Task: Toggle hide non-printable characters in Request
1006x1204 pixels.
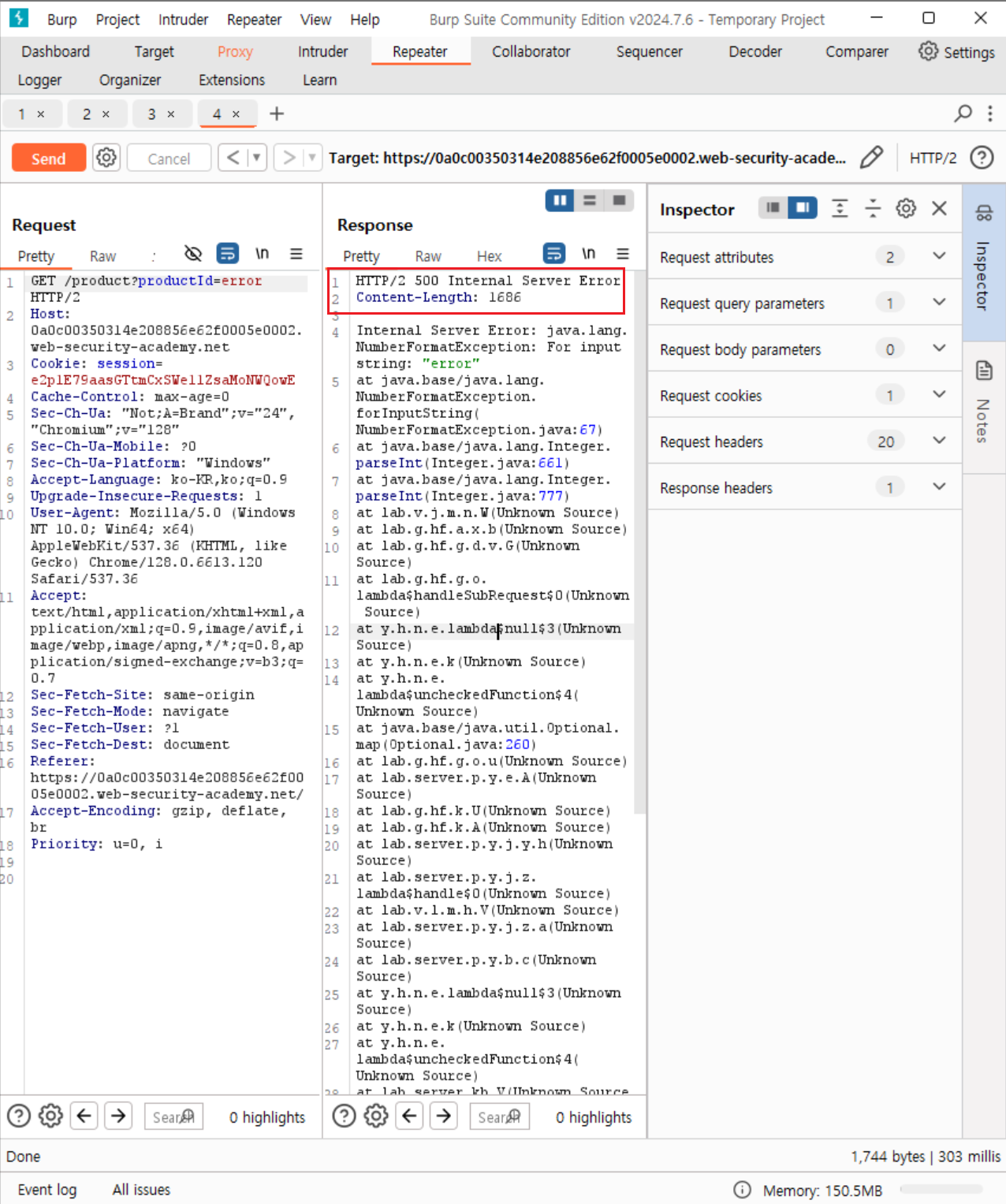Action: (x=193, y=254)
